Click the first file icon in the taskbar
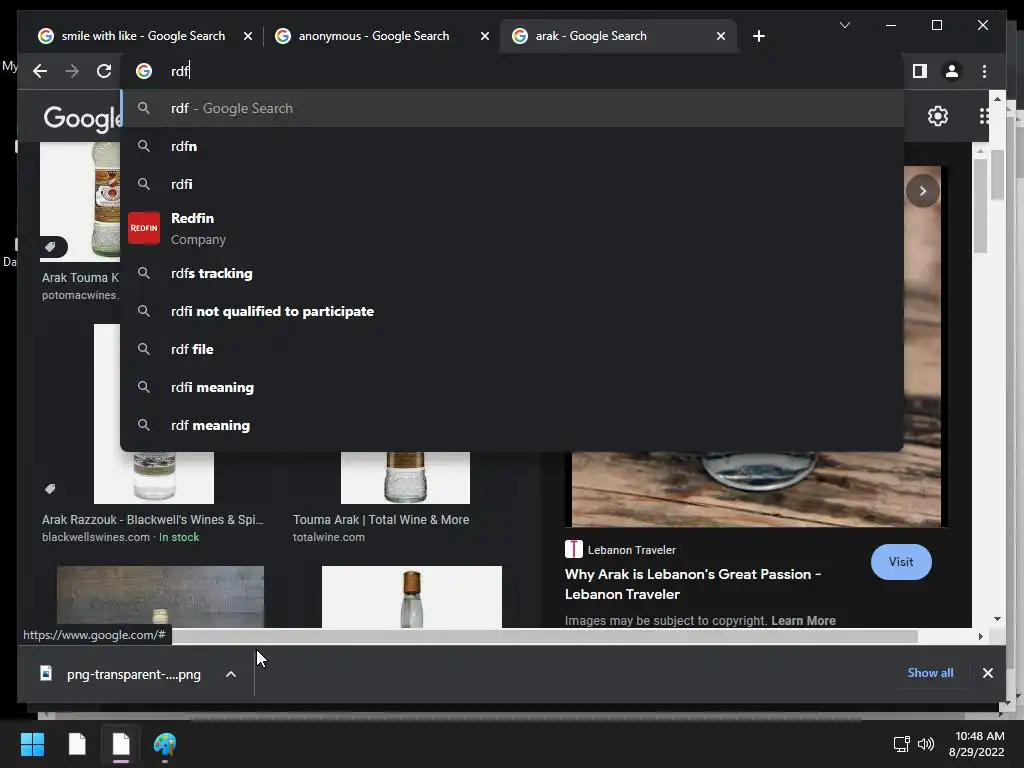Screen dimensions: 1024x768 tap(77, 744)
